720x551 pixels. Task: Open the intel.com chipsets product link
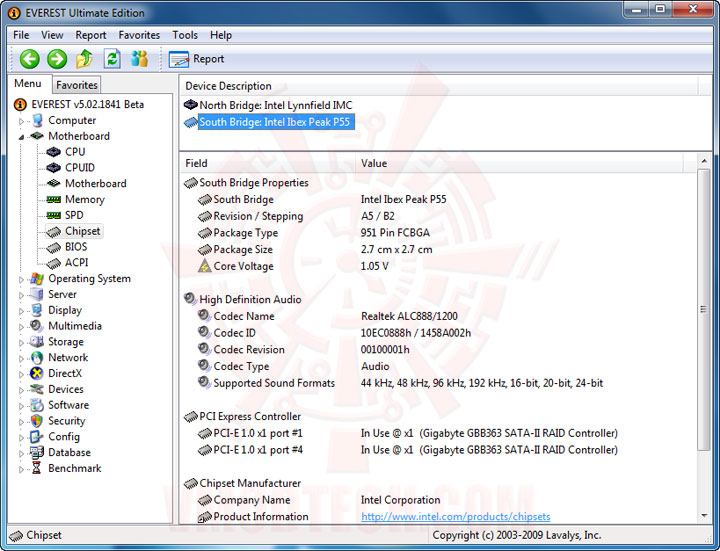456,517
